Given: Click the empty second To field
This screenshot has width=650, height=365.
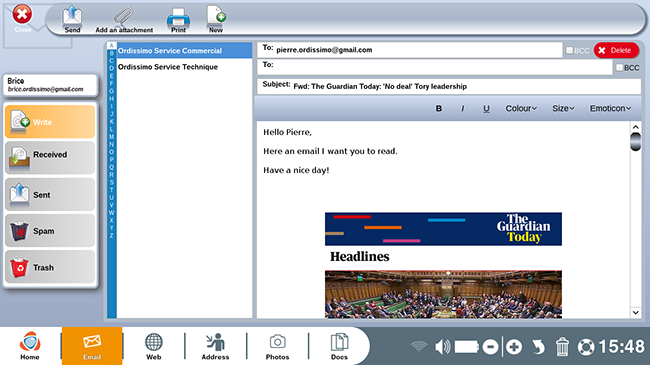Looking at the screenshot, I should (434, 67).
